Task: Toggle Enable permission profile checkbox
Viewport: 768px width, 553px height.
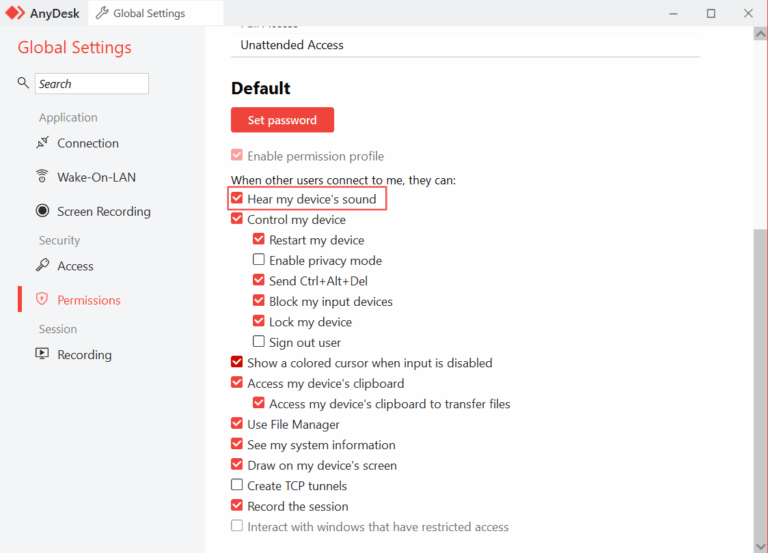Action: point(237,155)
